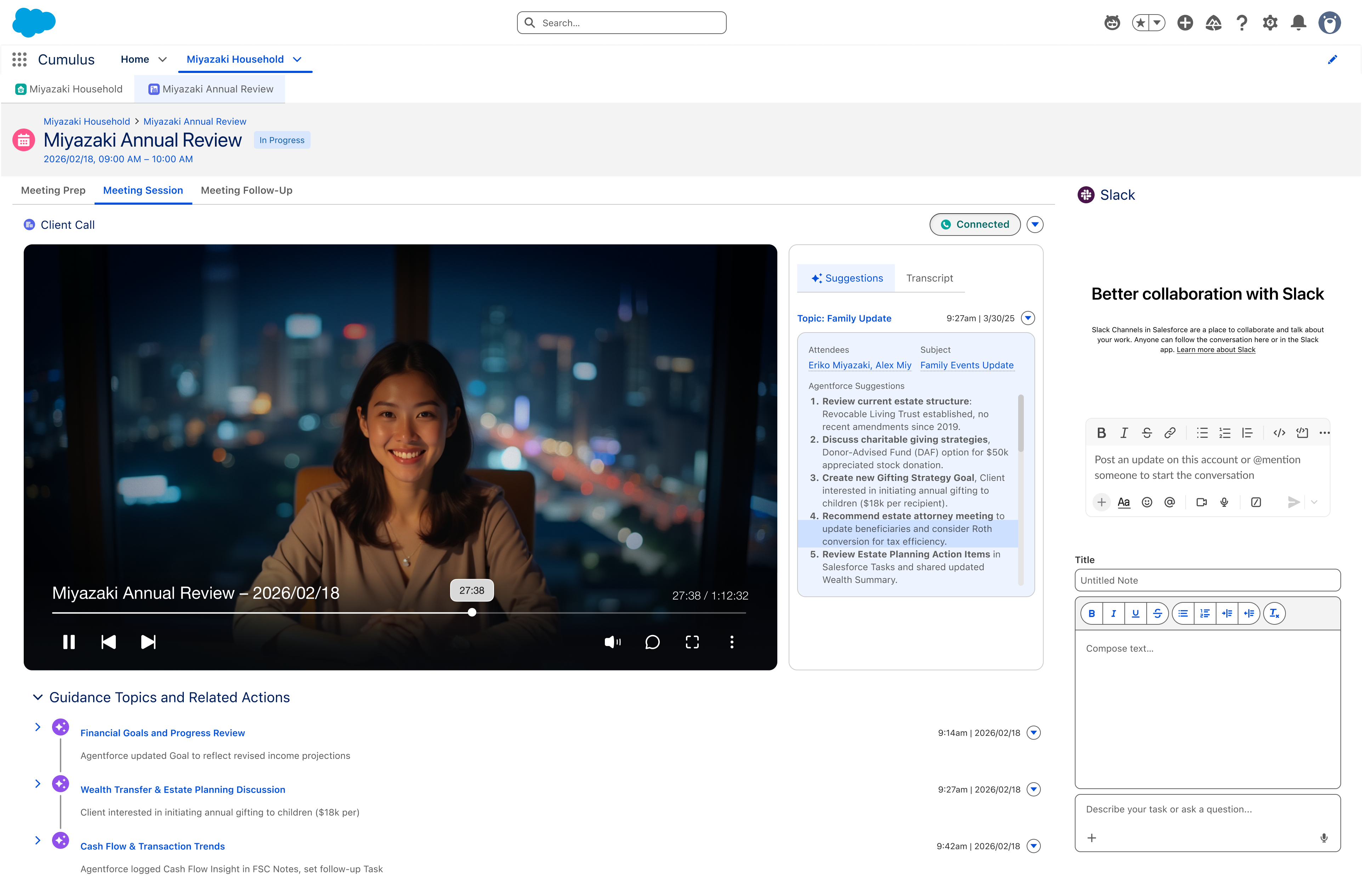Toggle the video volume speaker icon

tap(612, 642)
